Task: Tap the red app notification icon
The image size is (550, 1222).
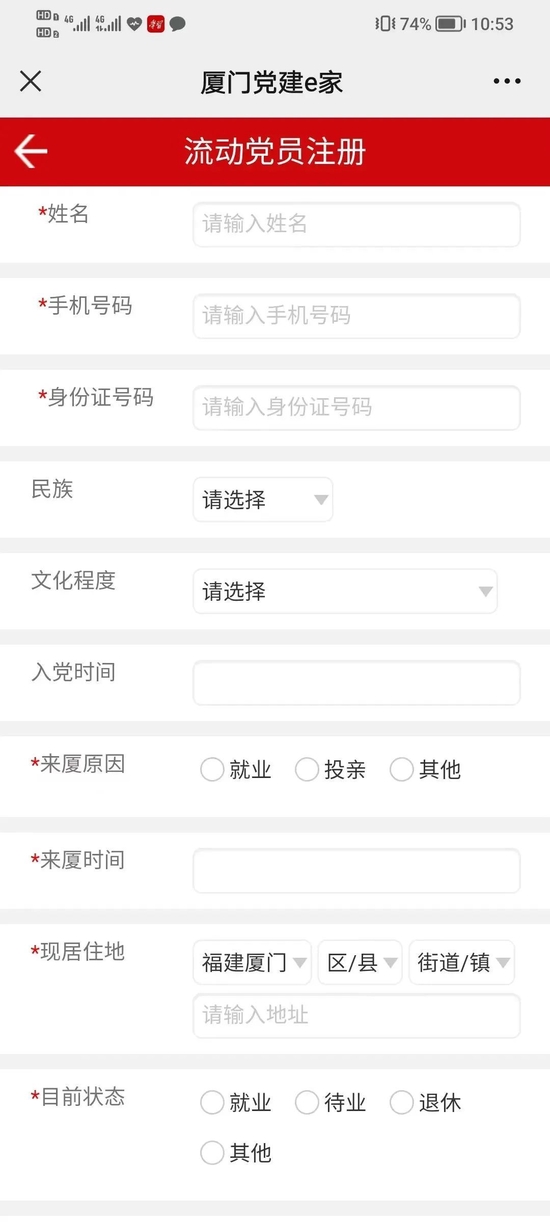Action: tap(155, 24)
